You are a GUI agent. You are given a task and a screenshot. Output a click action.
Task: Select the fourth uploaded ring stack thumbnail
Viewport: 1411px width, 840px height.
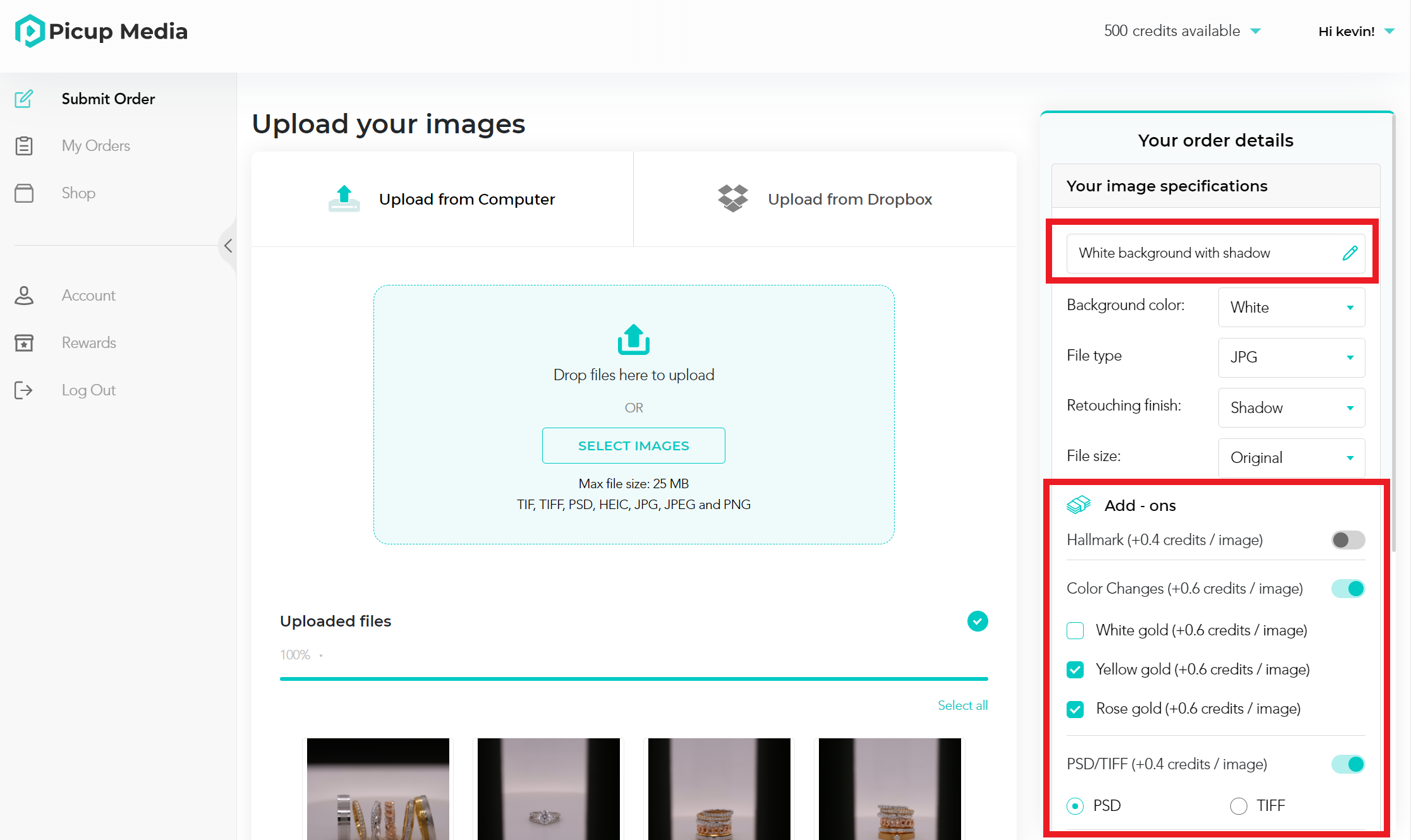click(890, 789)
